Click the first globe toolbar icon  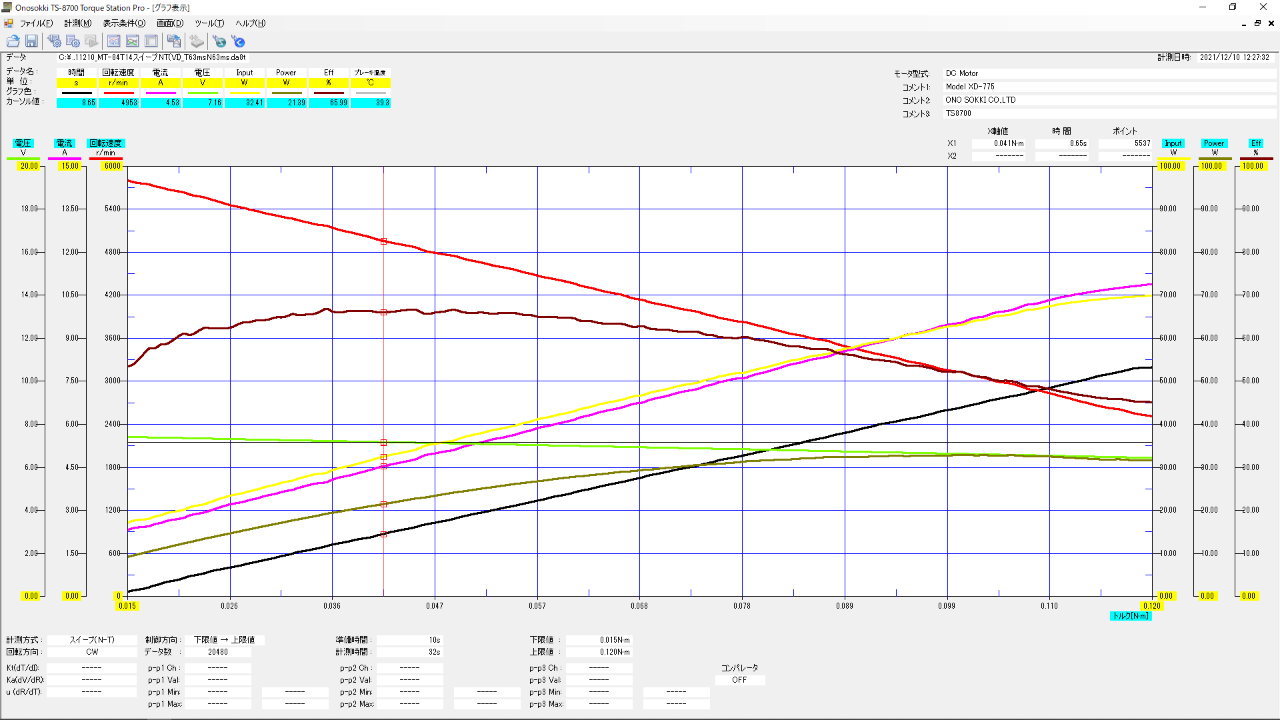pyautogui.click(x=219, y=41)
